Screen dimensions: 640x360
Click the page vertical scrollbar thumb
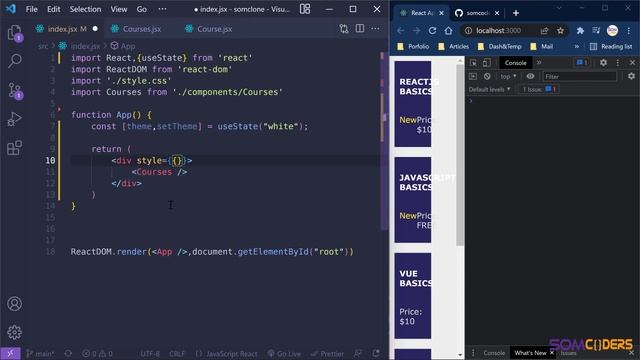coord(460,155)
